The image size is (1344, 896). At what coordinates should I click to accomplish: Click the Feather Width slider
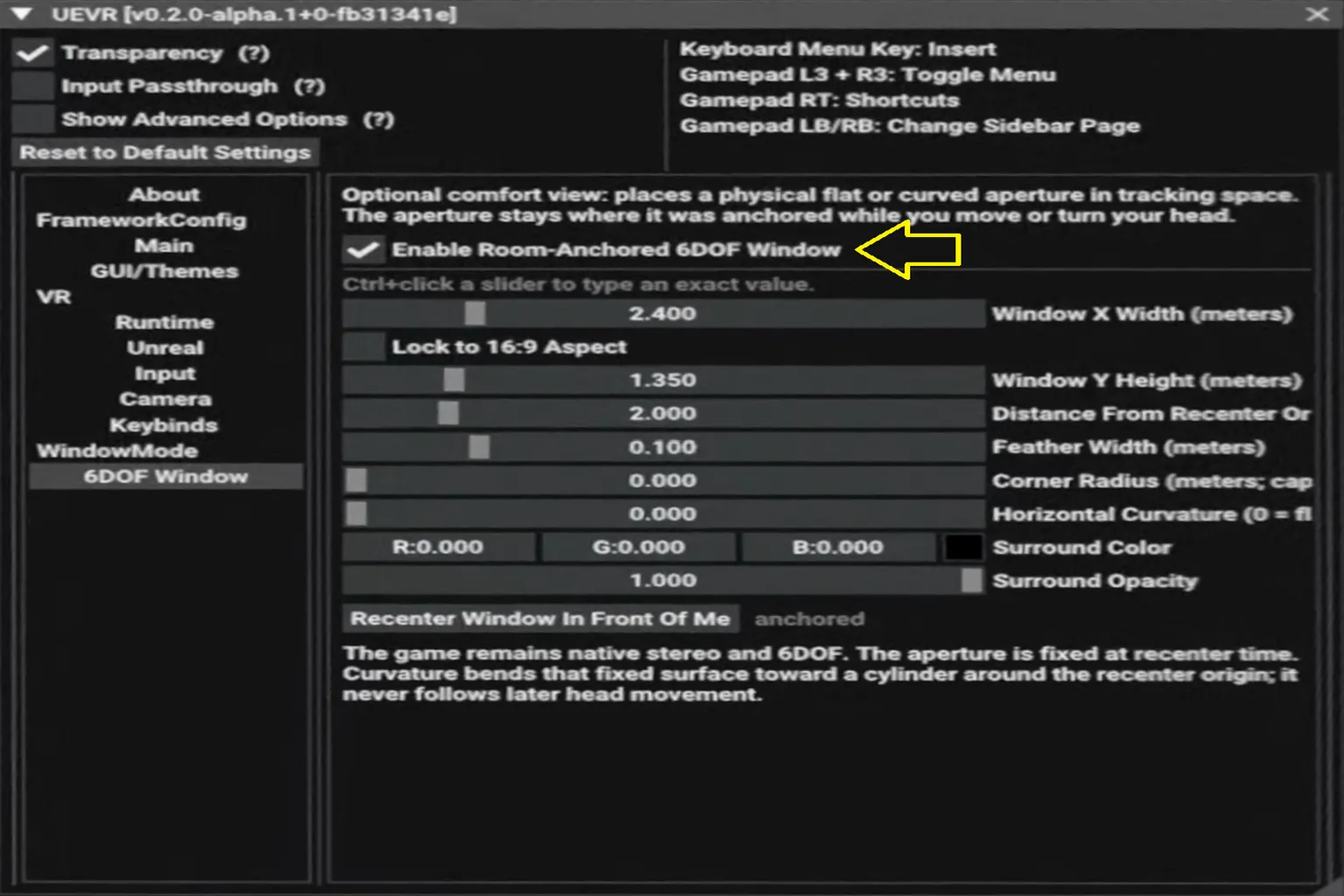[x=663, y=447]
